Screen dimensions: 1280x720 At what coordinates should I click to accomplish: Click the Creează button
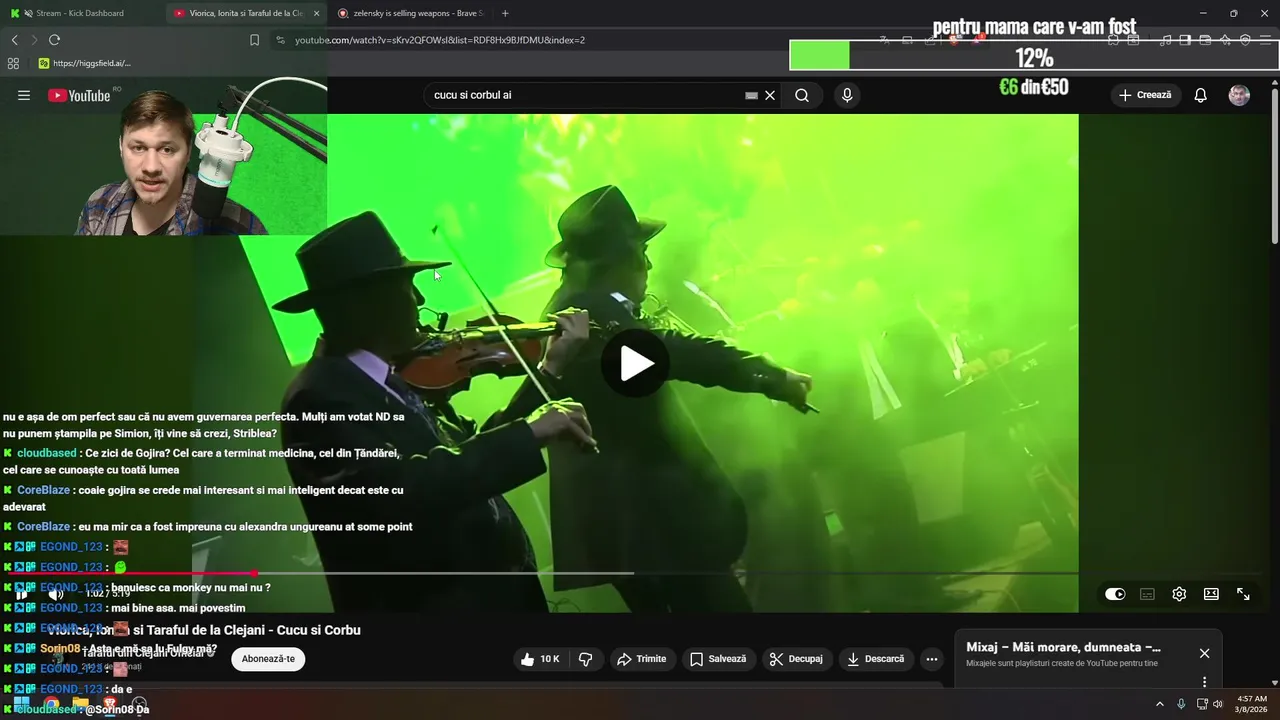(1145, 95)
